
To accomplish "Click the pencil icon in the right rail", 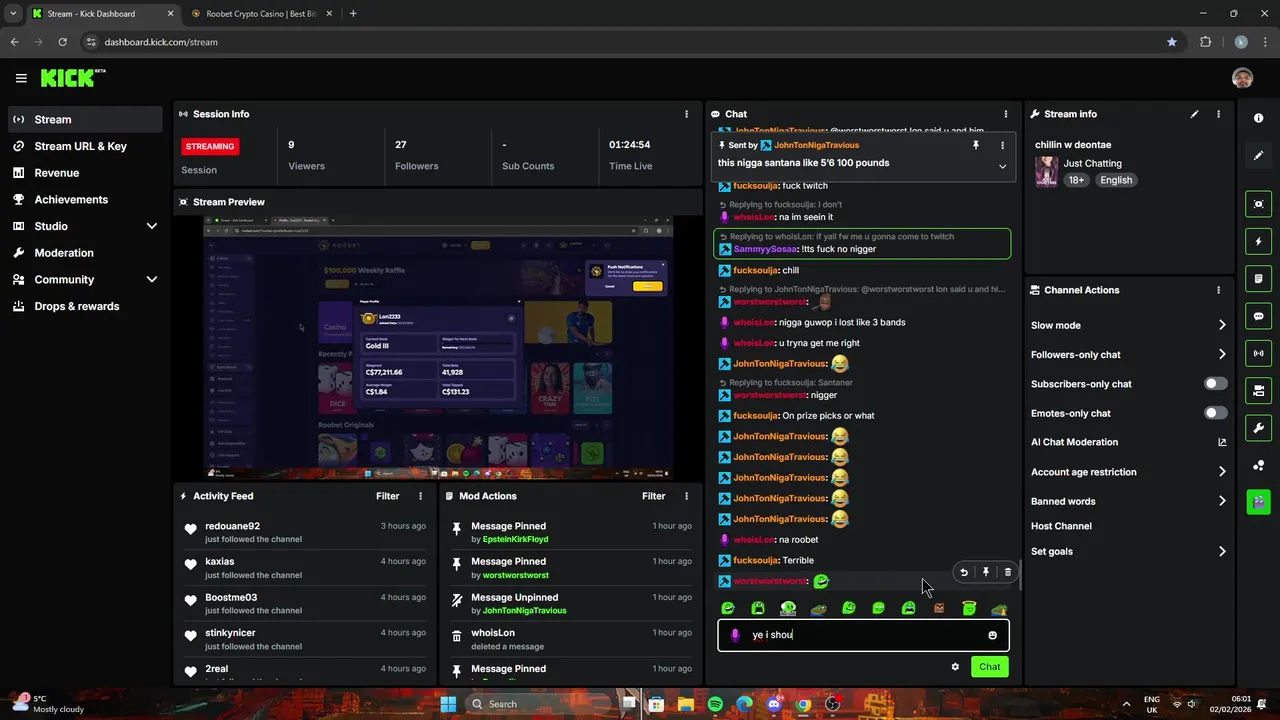I will point(1258,156).
